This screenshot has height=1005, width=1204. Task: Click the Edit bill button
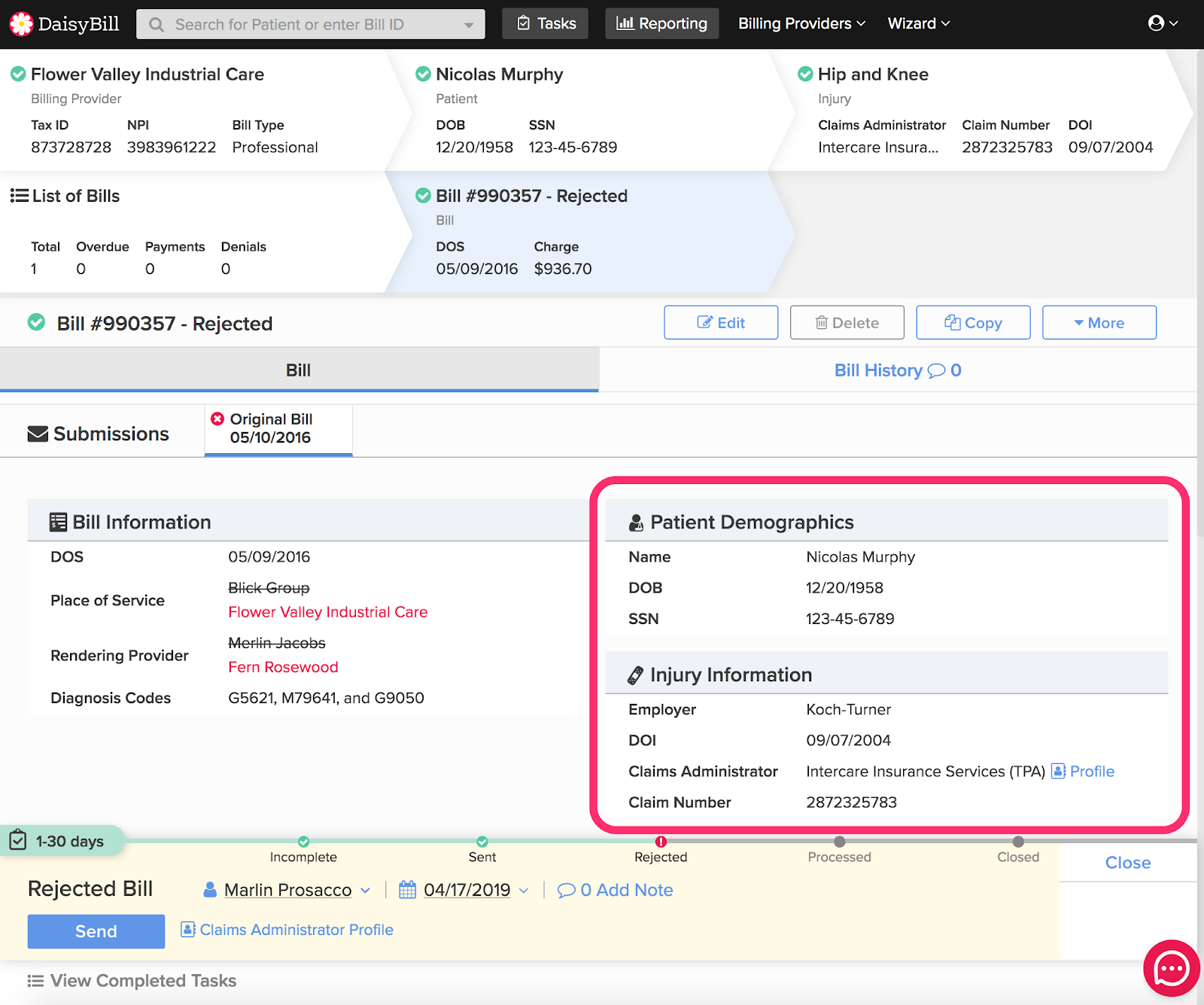(721, 322)
